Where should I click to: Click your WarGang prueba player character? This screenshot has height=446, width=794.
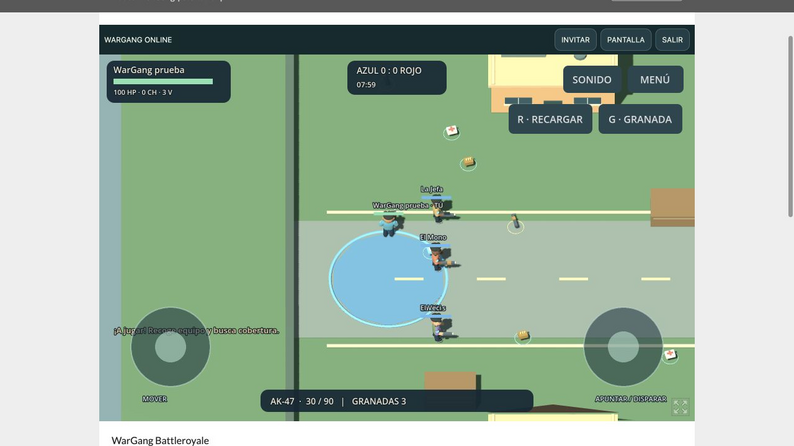(x=389, y=225)
